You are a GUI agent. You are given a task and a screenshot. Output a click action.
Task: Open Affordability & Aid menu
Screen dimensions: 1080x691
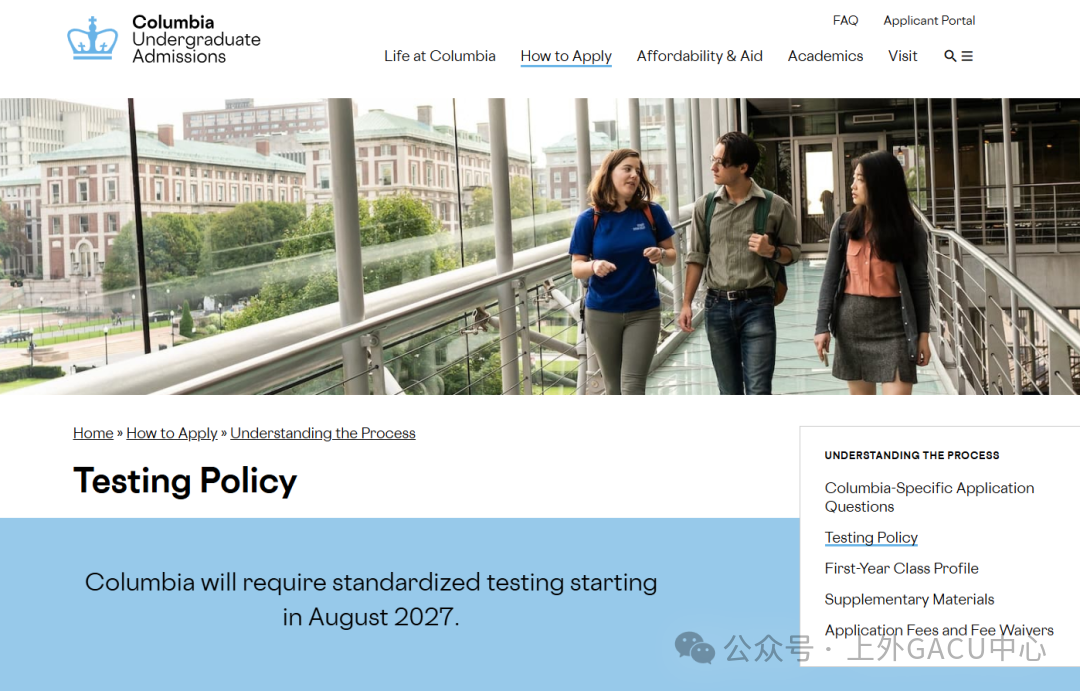coord(699,56)
